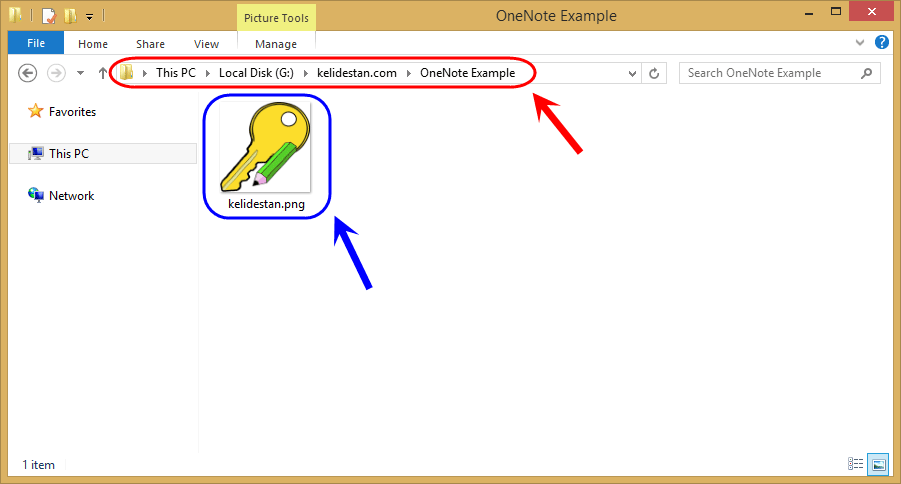The image size is (901, 484).
Task: Switch to large icons view in status bar
Action: coord(879,464)
